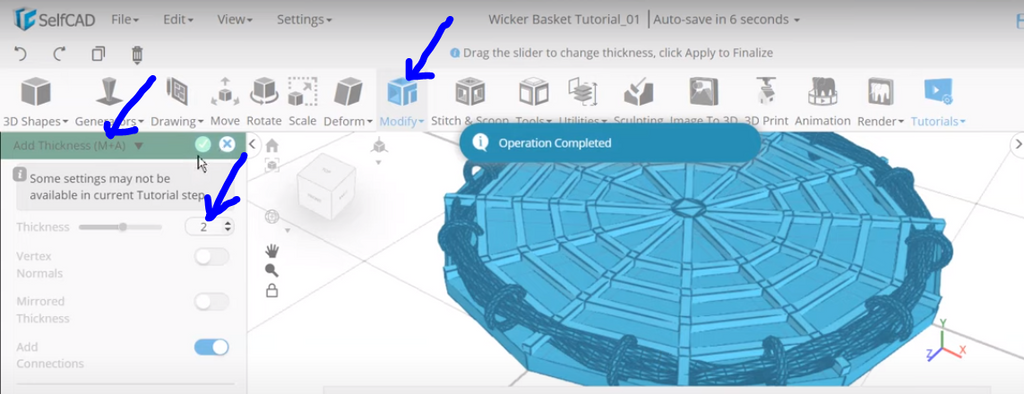Click the Redo arrow icon
Screen dimensions: 1024x394
59,54
